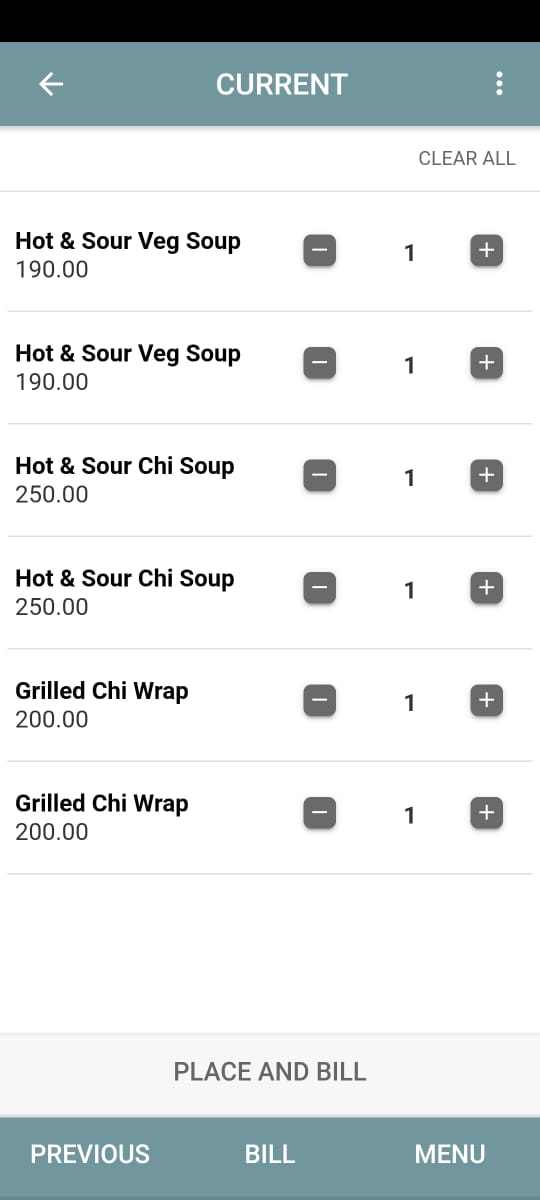Tap plus on last Grilled Chi Wrap
Screen dimensions: 540x1200
[486, 813]
